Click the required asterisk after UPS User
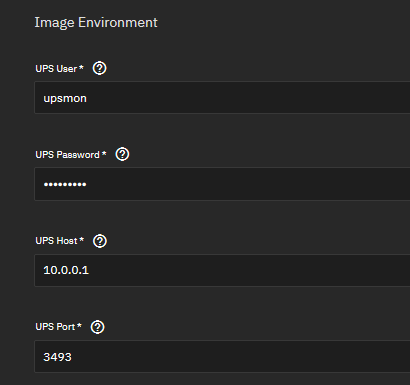This screenshot has height=385, width=410. pyautogui.click(x=81, y=68)
